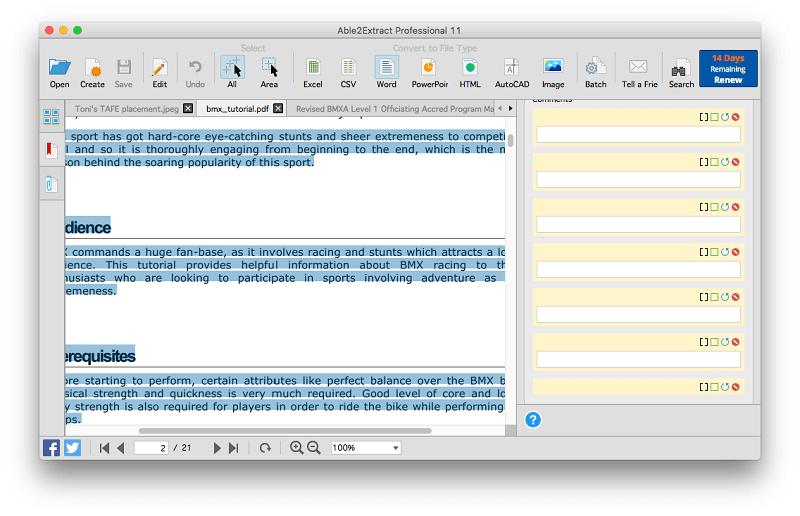Click the text field of the topmost comment
Image resolution: width=800 pixels, height=516 pixels.
coord(638,135)
